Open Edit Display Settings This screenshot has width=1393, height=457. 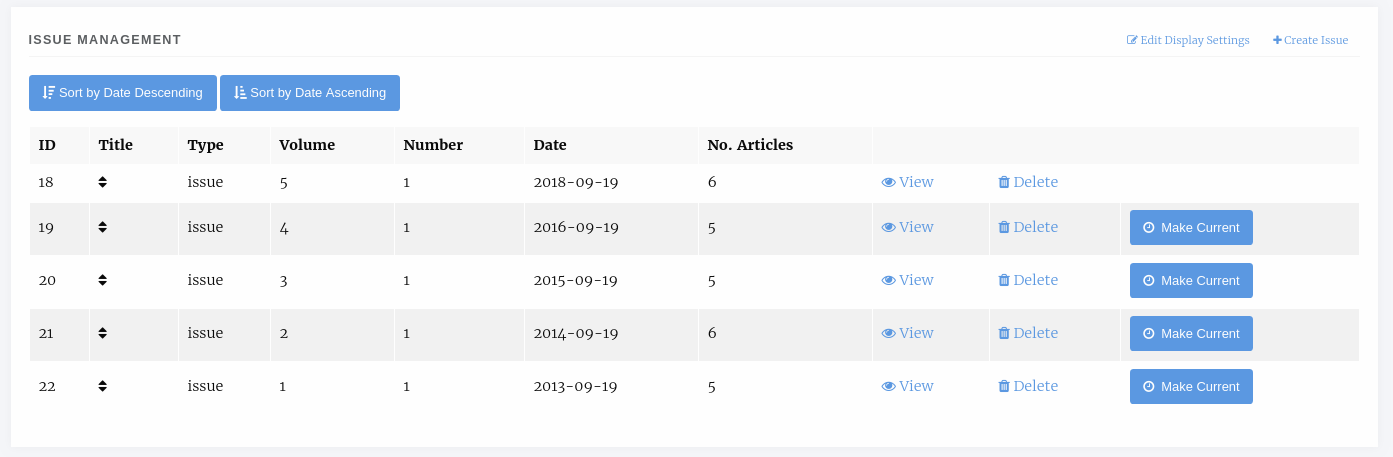1188,40
